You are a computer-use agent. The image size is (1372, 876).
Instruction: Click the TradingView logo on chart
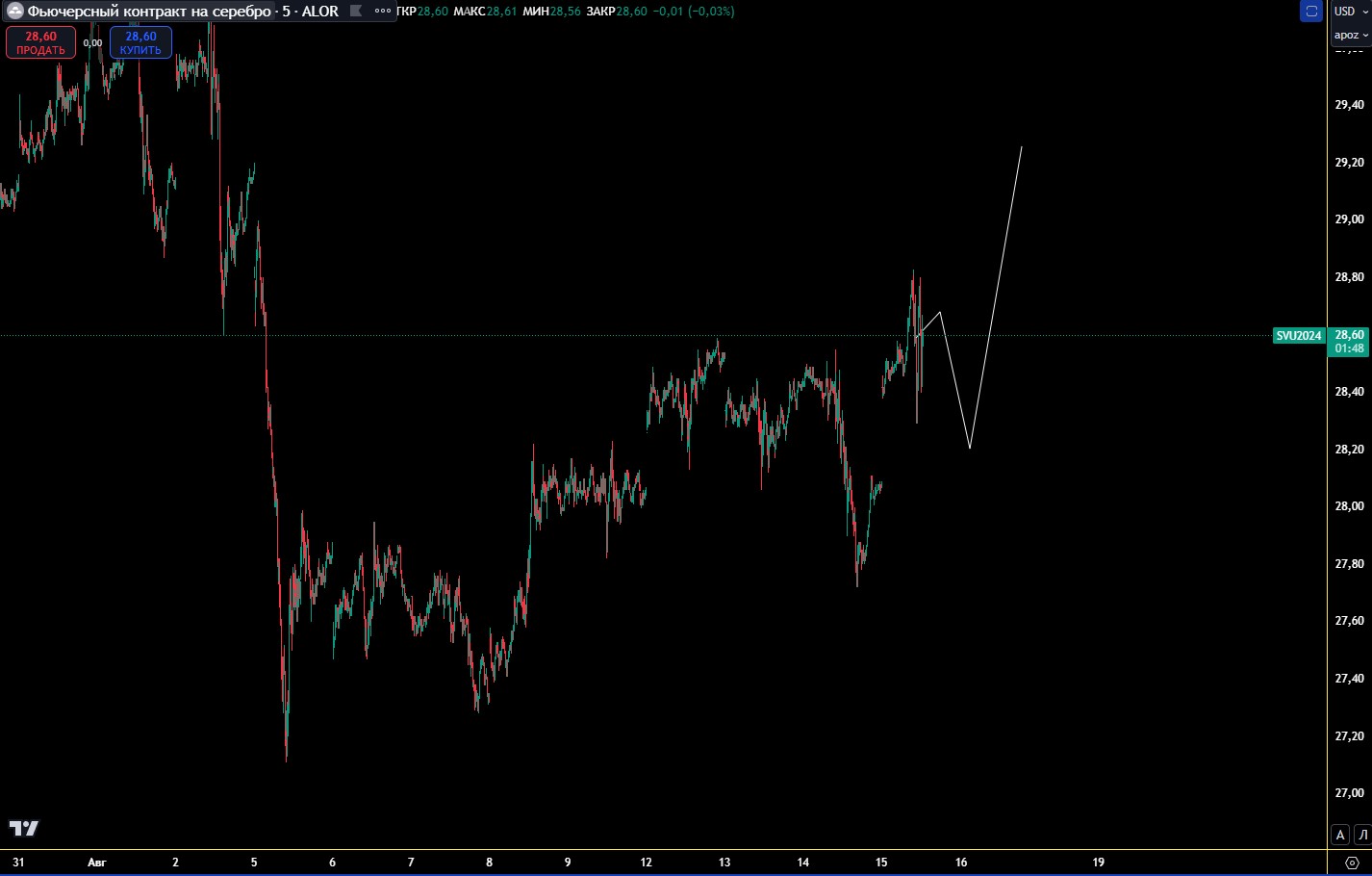coord(24,828)
